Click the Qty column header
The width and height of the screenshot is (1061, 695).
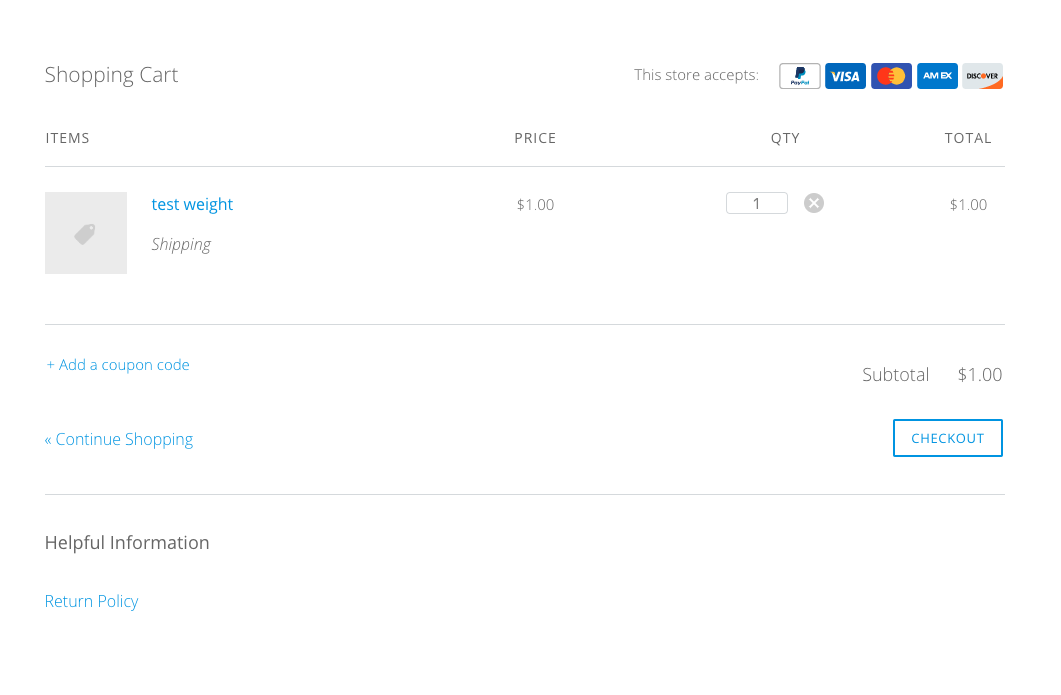coord(785,138)
